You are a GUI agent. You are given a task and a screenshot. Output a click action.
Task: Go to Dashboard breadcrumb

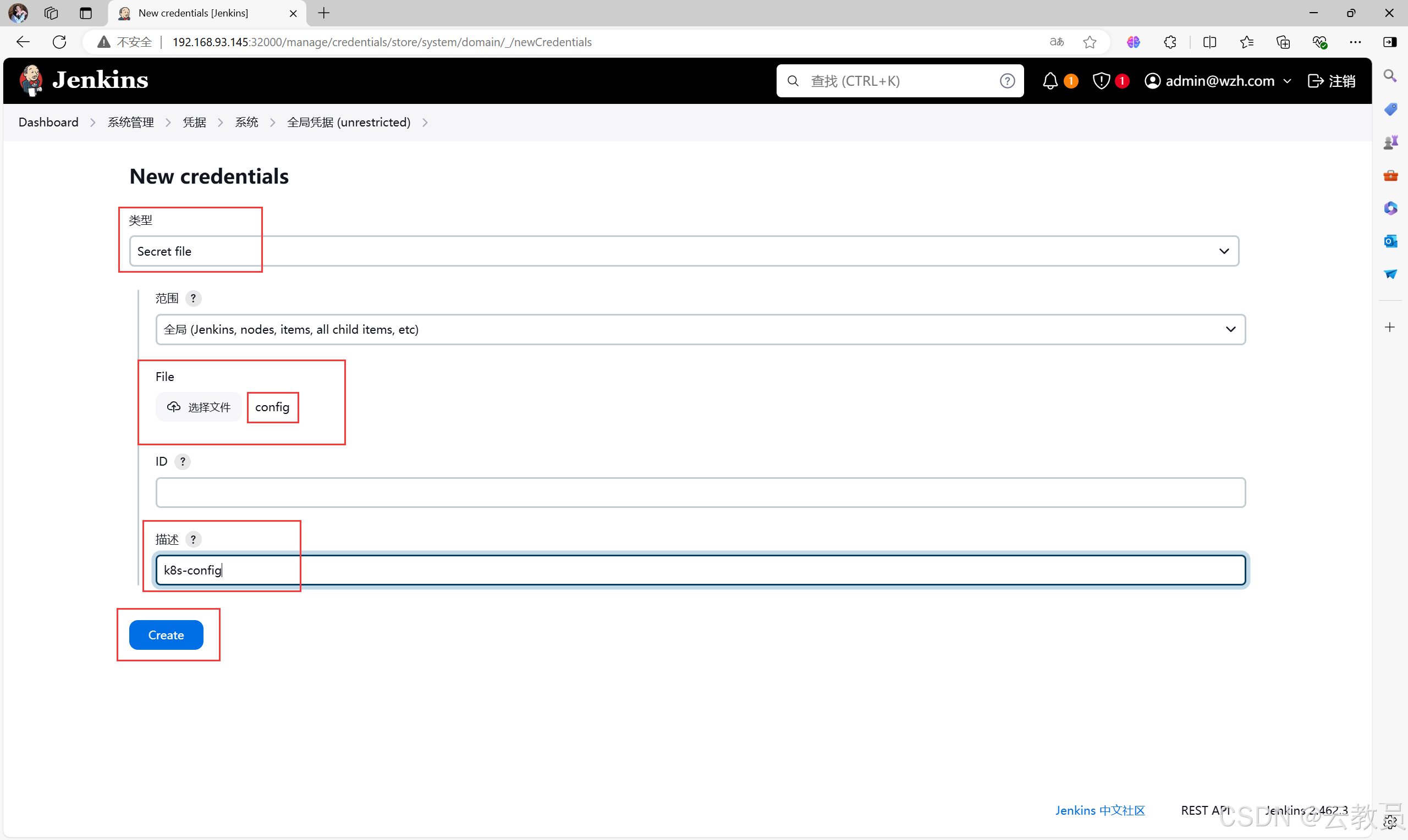(49, 122)
